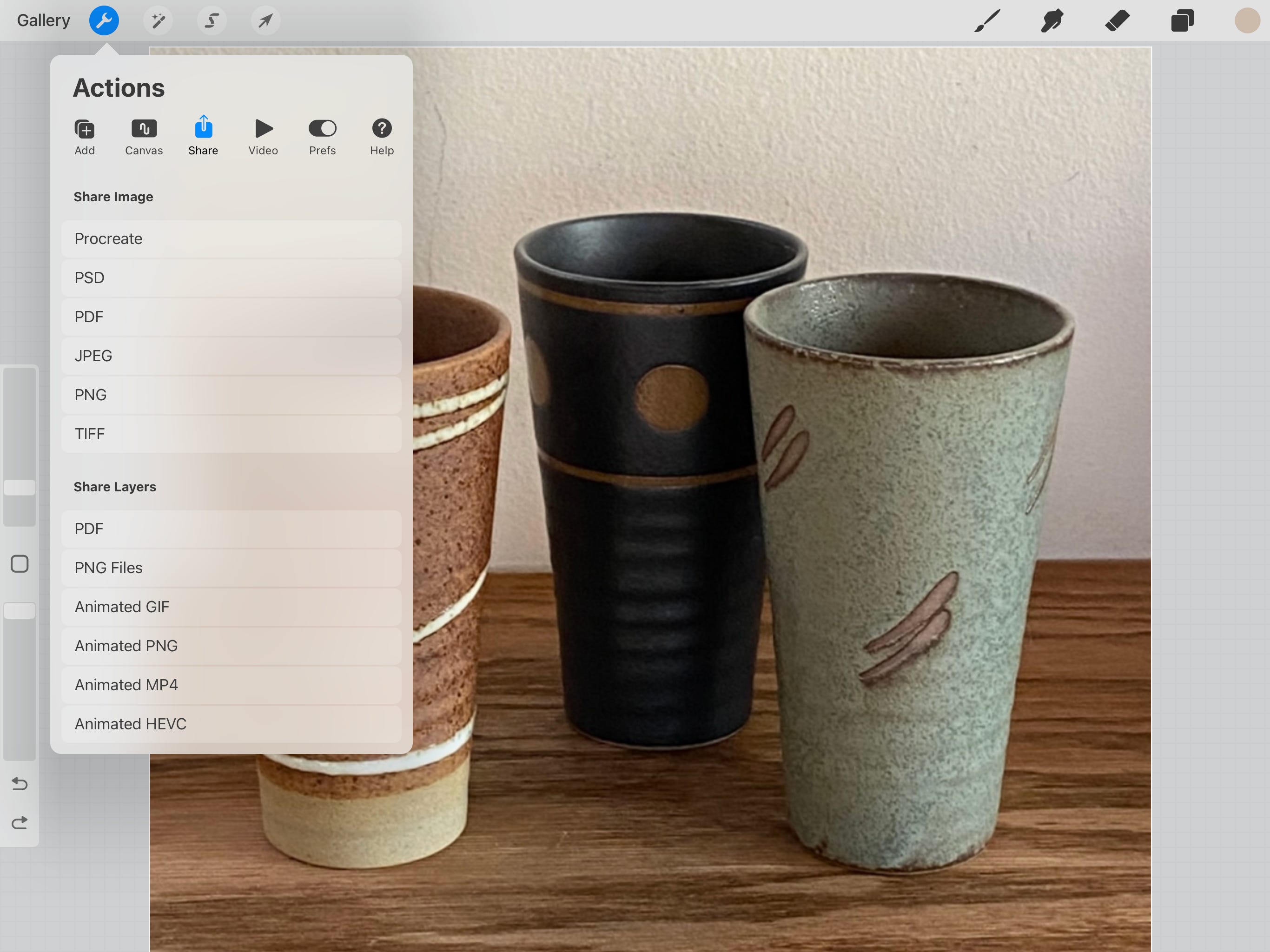The width and height of the screenshot is (1270, 952).
Task: Select the Brush tool
Action: (987, 20)
